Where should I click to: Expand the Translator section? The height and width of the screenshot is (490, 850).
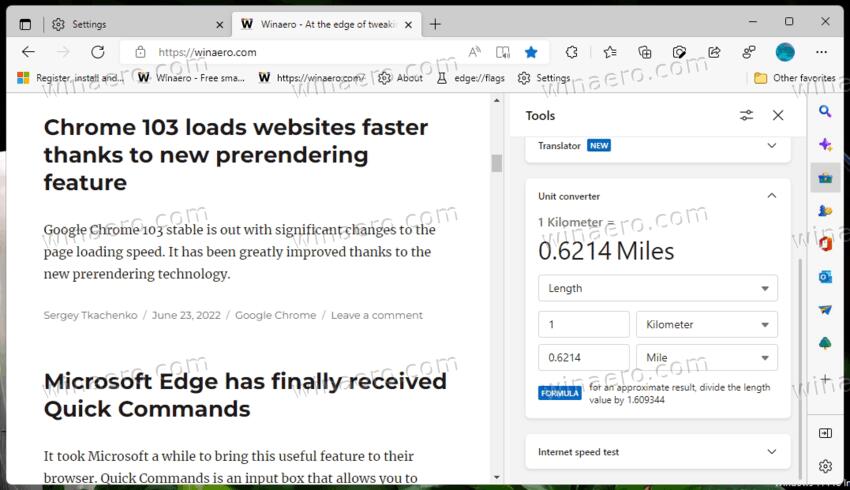771,146
